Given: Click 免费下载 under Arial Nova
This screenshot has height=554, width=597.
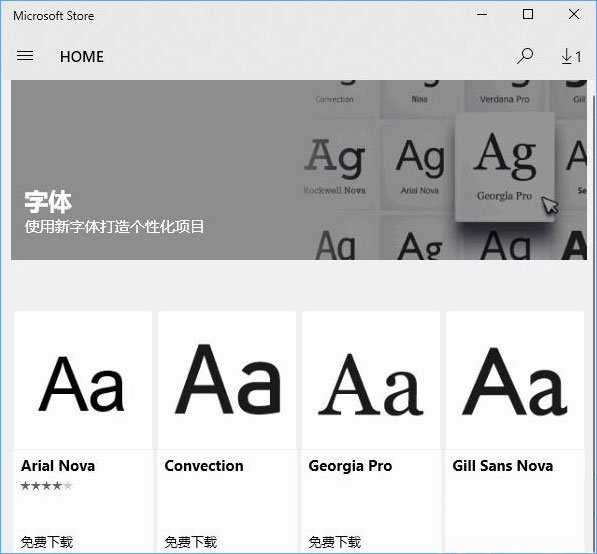Looking at the screenshot, I should click(x=46, y=542).
